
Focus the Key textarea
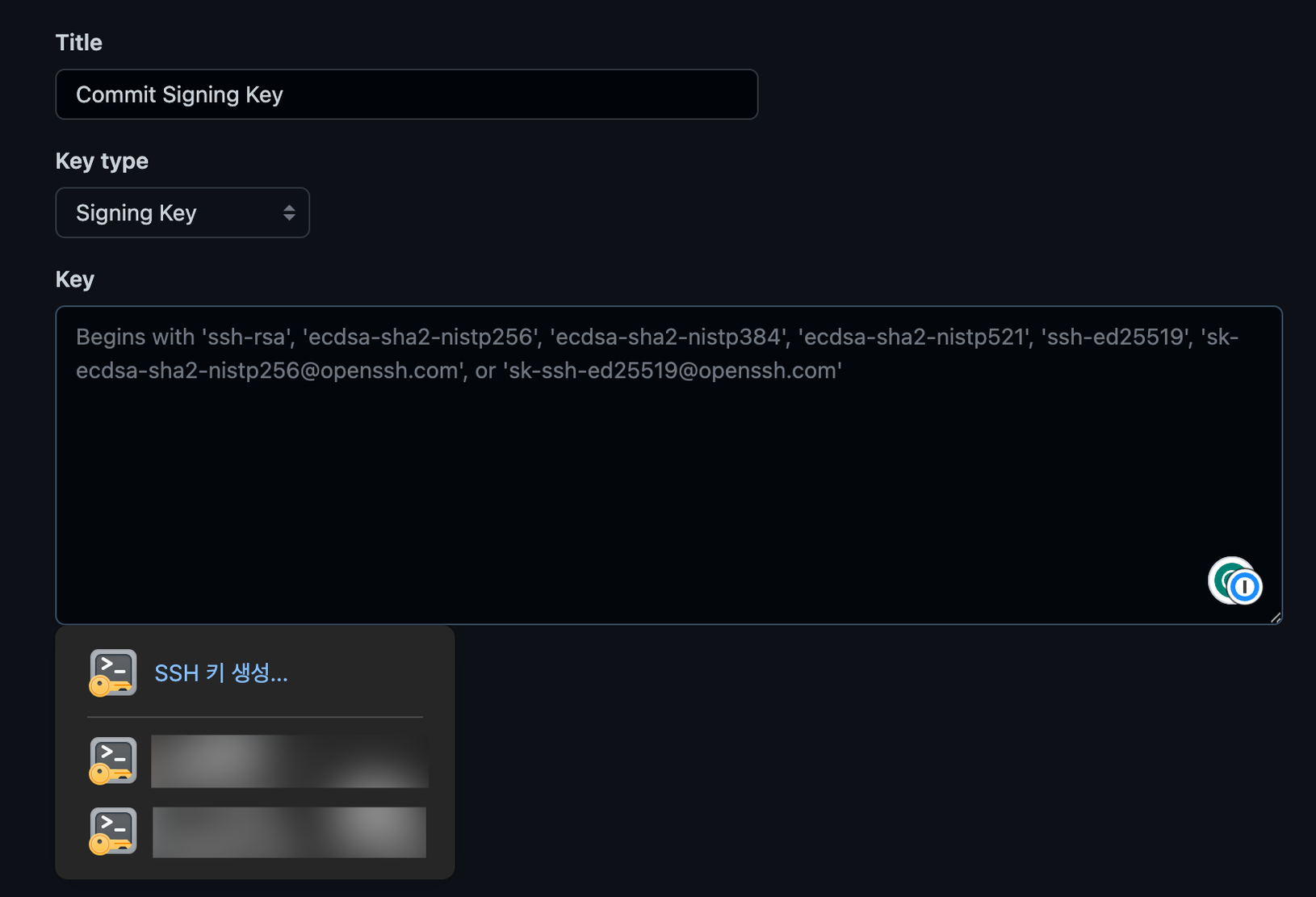click(669, 465)
